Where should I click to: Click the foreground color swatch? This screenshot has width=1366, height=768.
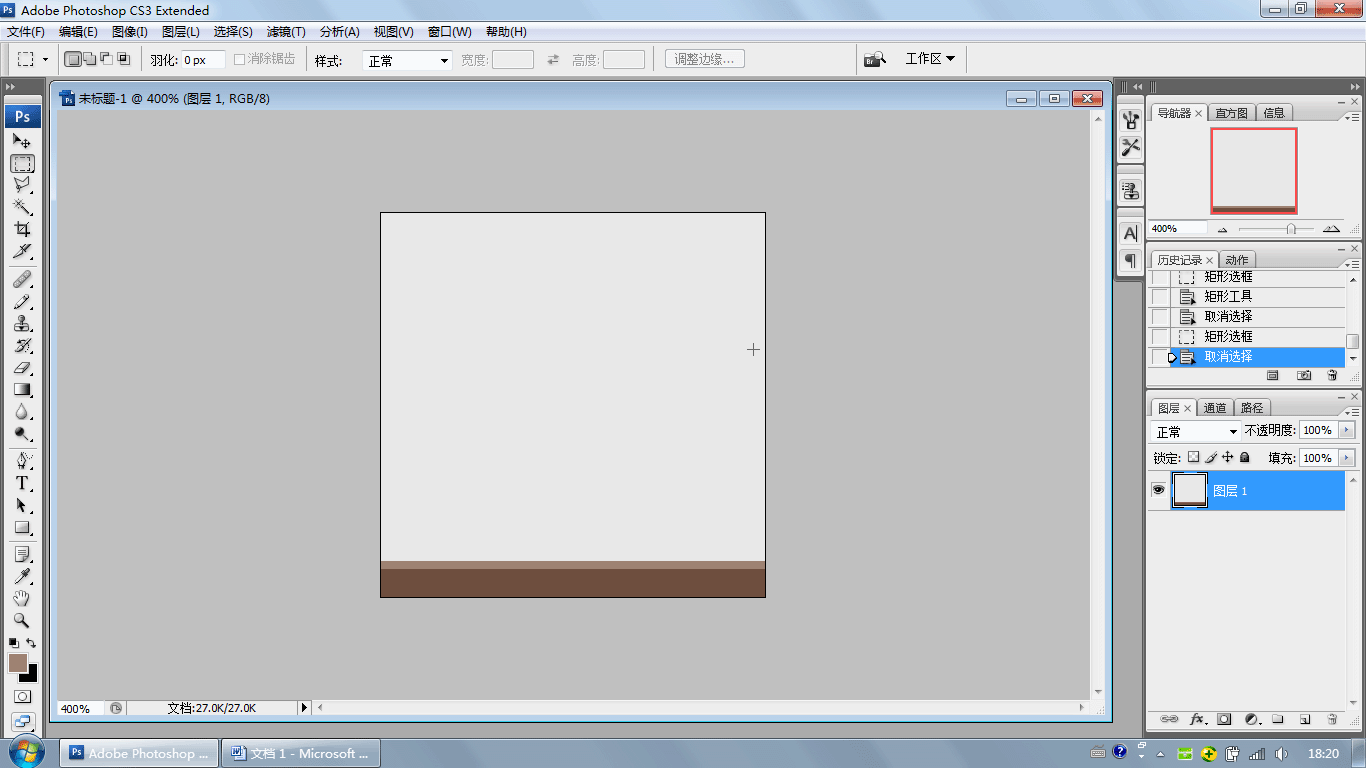[18, 663]
